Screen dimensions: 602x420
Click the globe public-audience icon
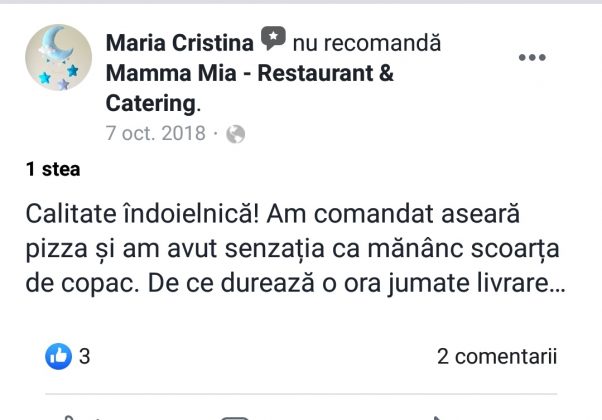coord(235,134)
